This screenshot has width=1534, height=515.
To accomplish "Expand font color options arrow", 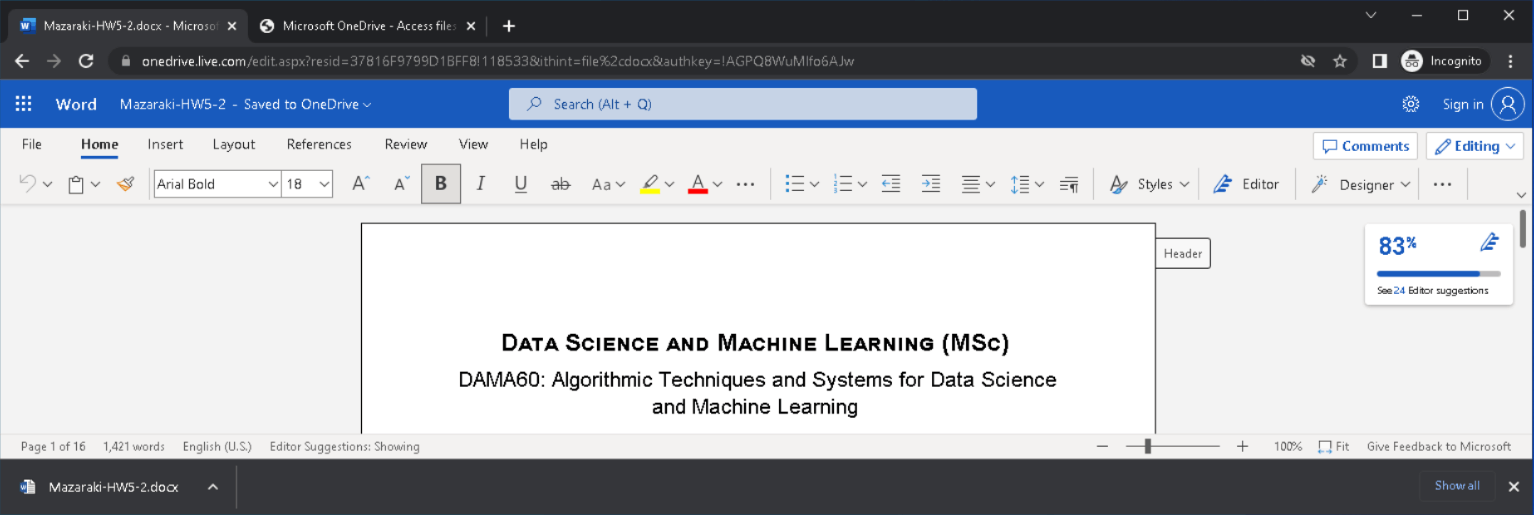I will (718, 184).
